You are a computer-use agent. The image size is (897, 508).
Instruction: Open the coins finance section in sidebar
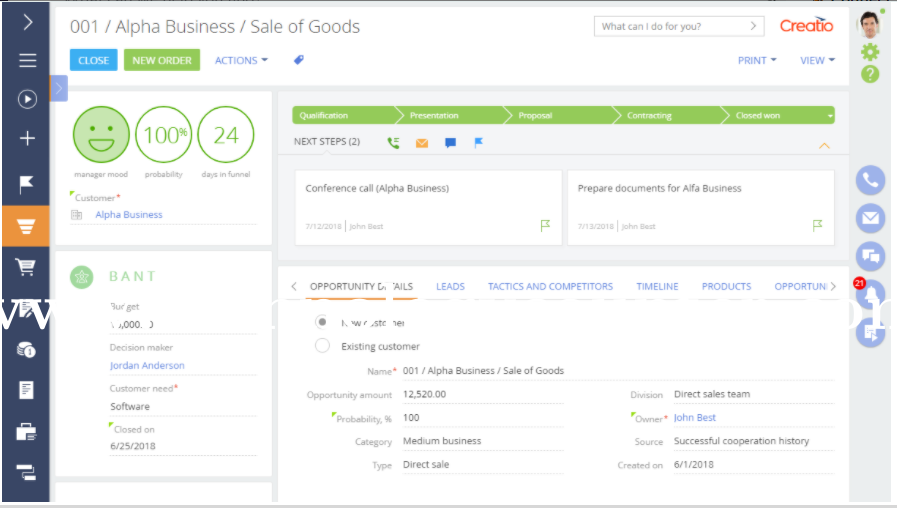click(x=26, y=350)
